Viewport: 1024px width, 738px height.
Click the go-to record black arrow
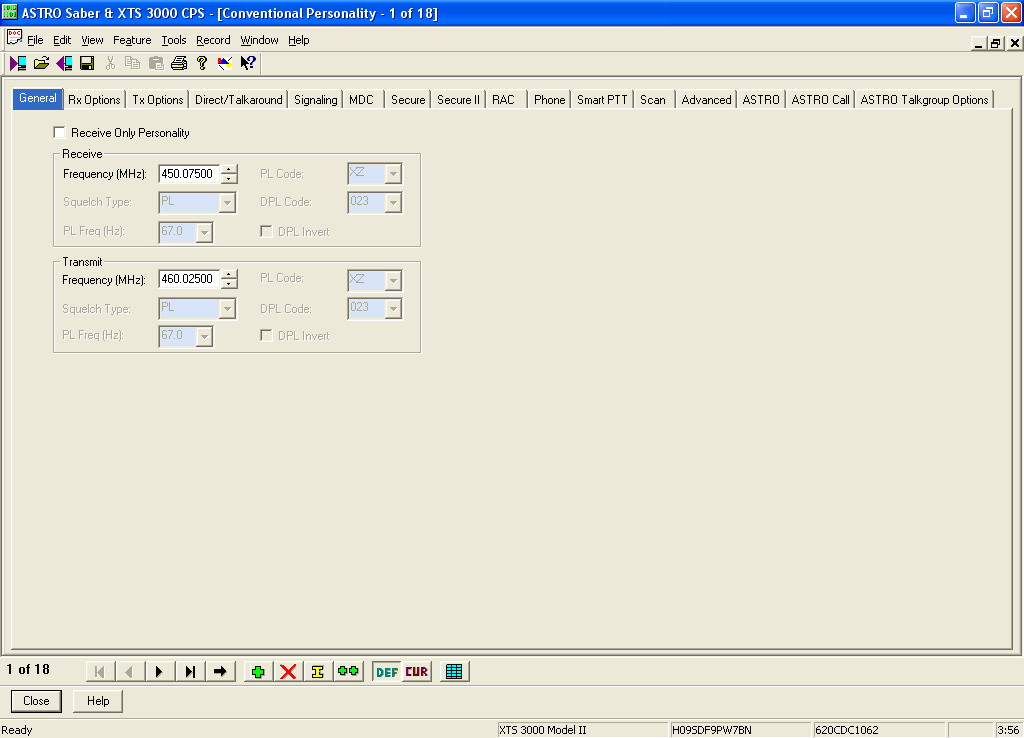[220, 671]
